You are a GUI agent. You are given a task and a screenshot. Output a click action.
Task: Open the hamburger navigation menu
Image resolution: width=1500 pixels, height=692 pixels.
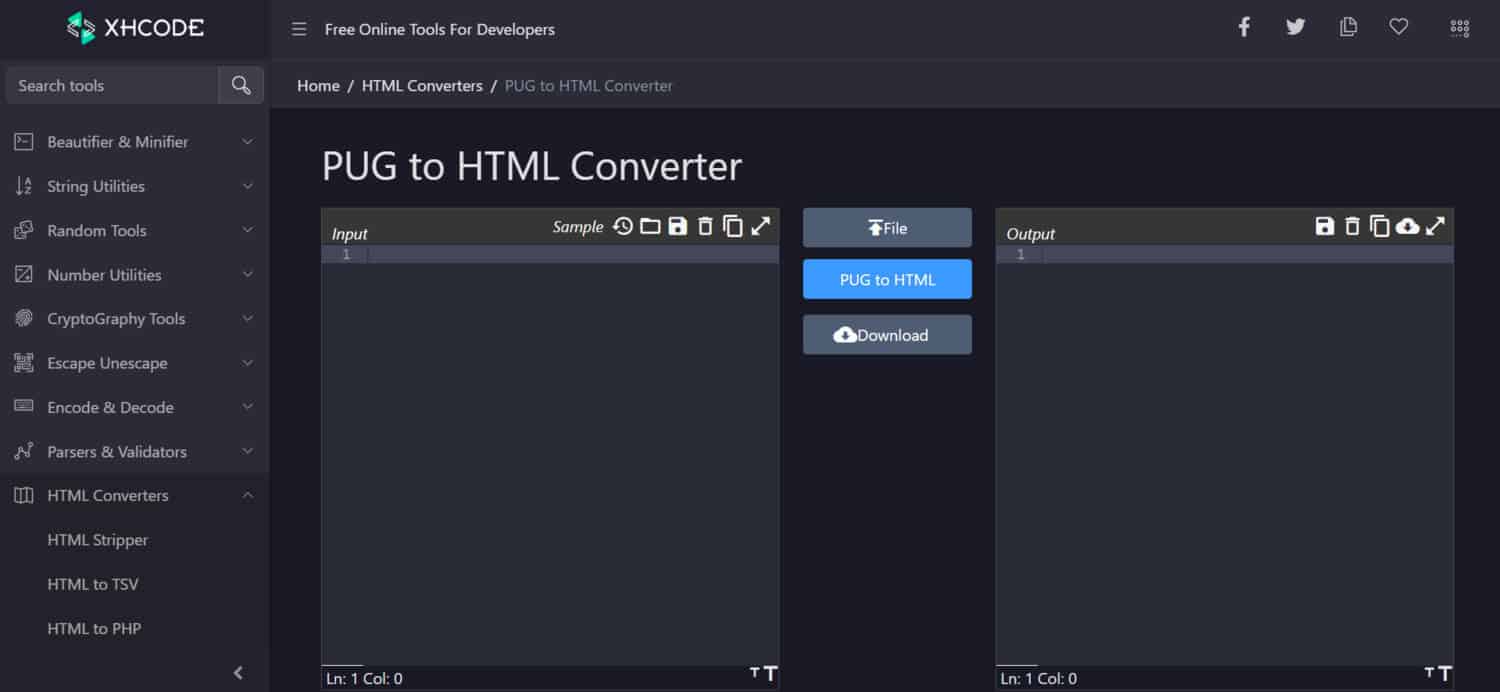tap(298, 29)
